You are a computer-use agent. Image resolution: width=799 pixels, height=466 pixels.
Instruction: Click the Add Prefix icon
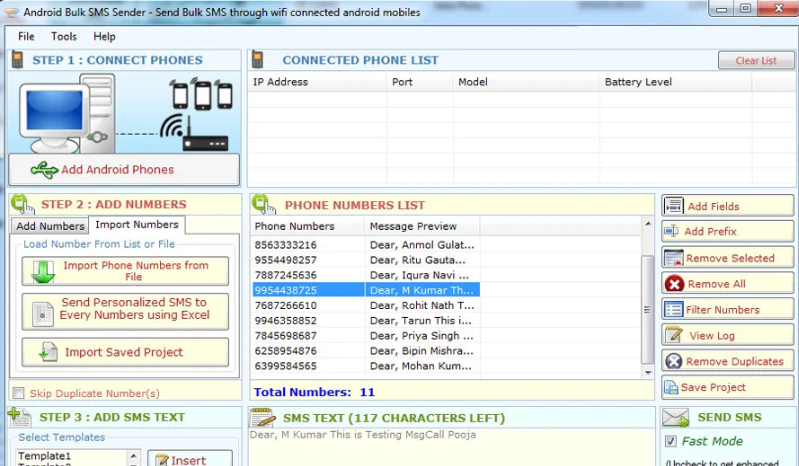click(674, 232)
